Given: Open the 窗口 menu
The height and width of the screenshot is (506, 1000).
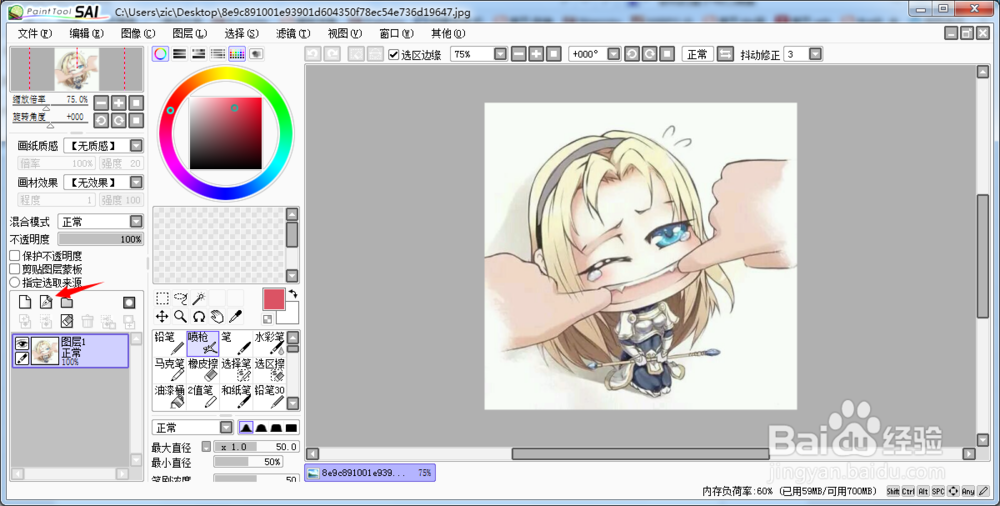Looking at the screenshot, I should click(x=396, y=33).
